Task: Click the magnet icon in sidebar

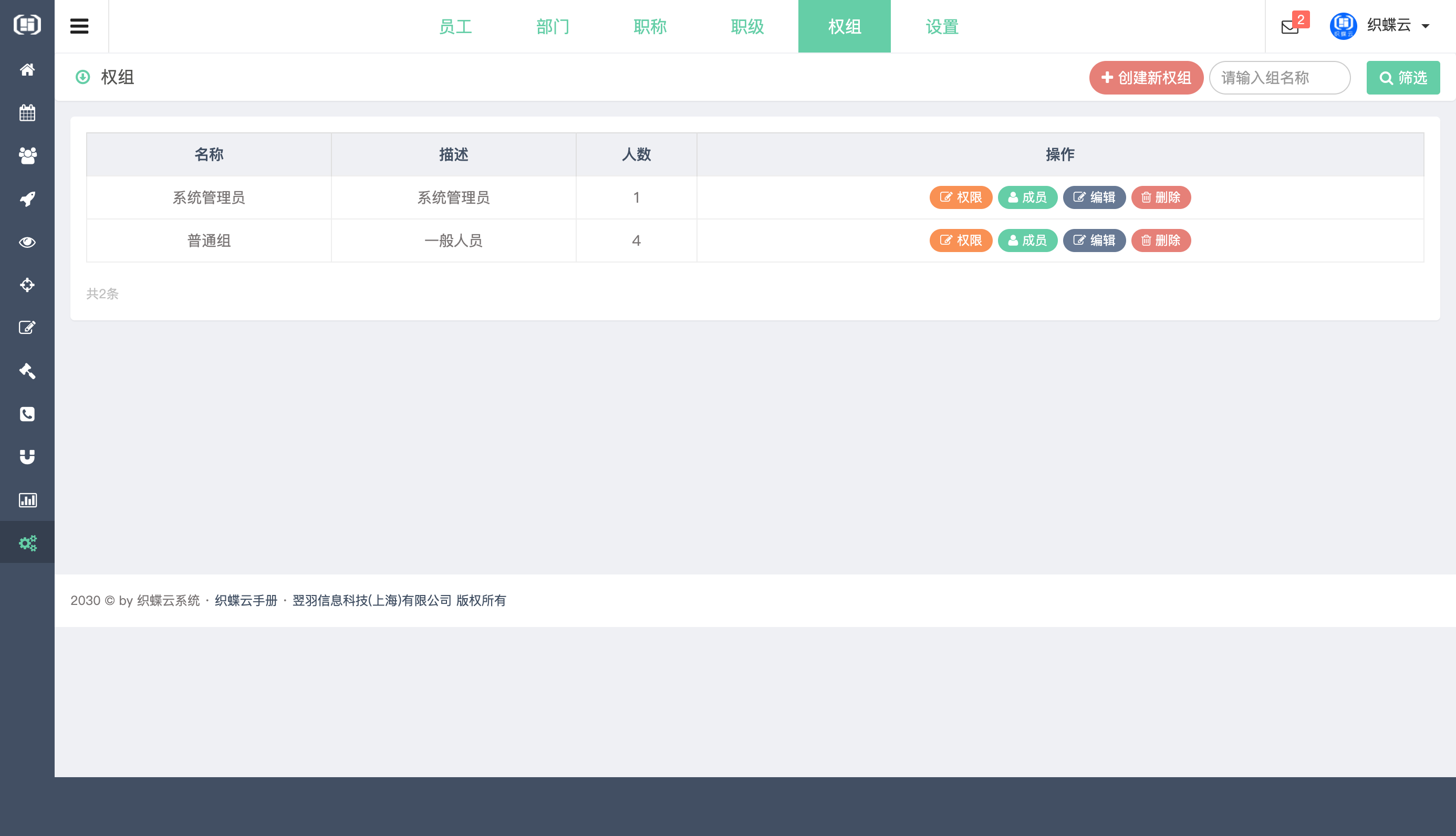Action: [27, 457]
